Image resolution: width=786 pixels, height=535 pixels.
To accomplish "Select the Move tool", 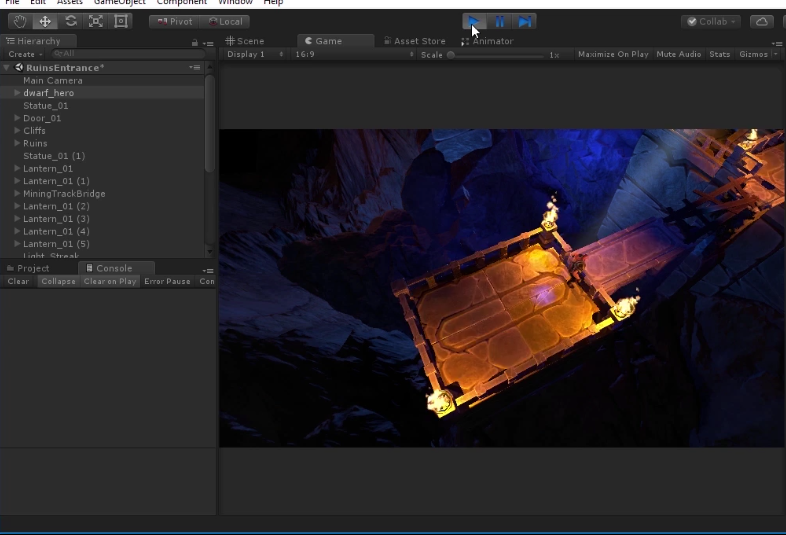I will click(45, 21).
